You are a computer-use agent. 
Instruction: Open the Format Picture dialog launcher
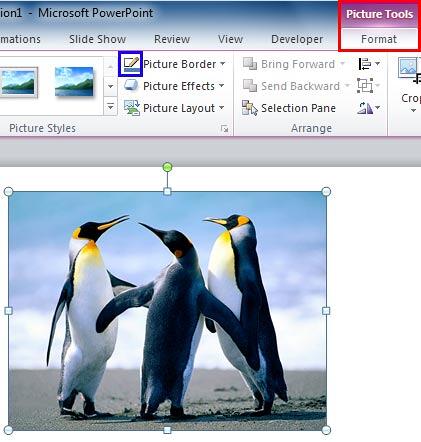(x=225, y=128)
